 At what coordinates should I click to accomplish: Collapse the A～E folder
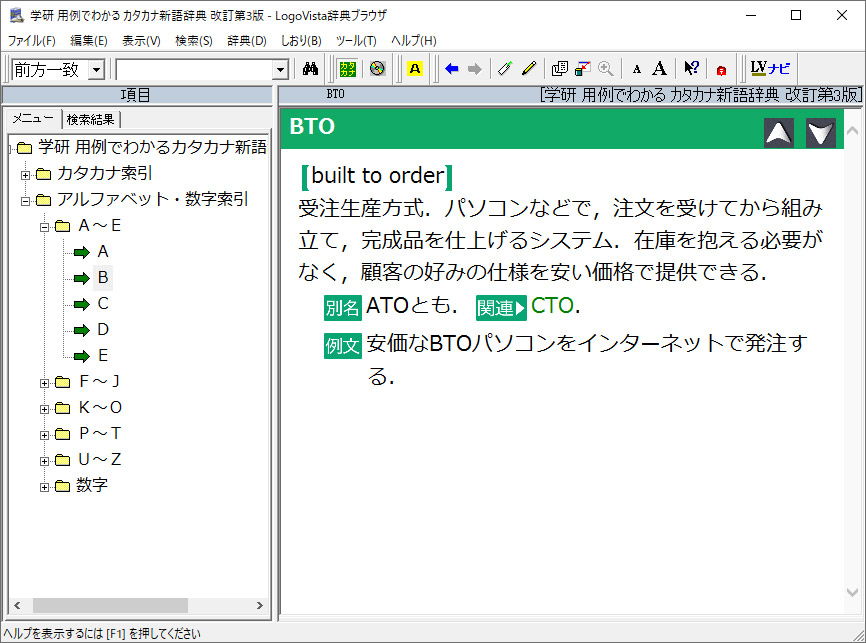tap(44, 227)
